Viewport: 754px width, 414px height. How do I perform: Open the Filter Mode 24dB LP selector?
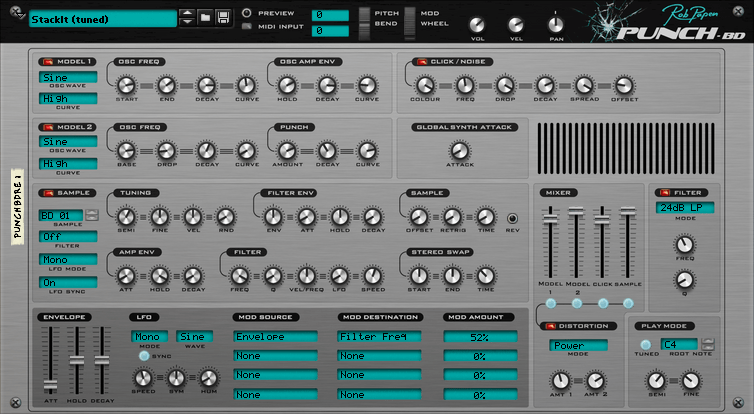(x=685, y=208)
